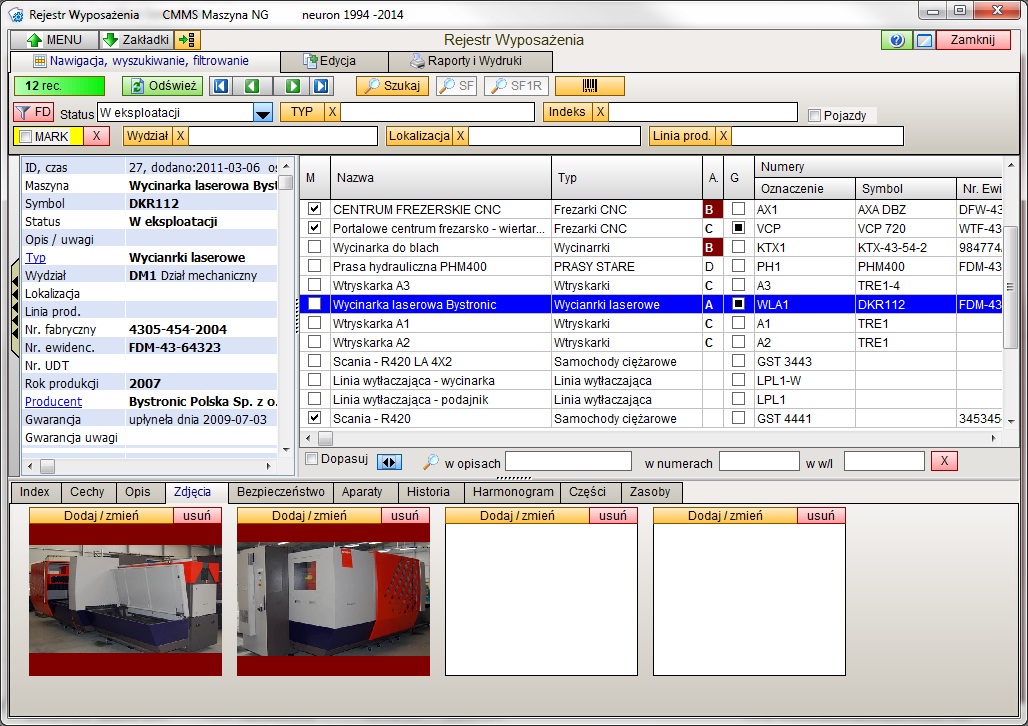This screenshot has height=726, width=1028.
Task: Uncheck M box for Scania - R420 row
Action: click(x=315, y=418)
